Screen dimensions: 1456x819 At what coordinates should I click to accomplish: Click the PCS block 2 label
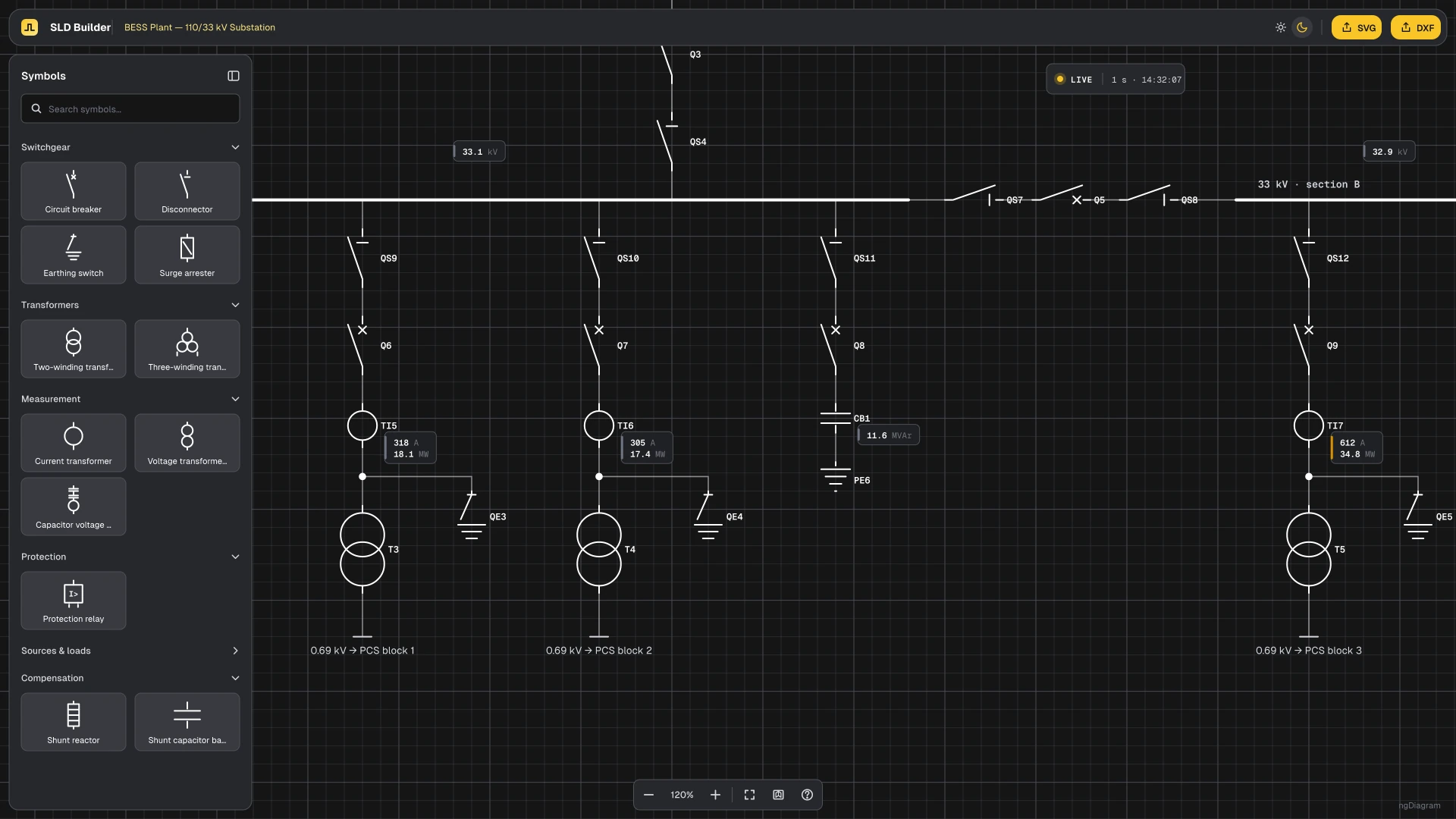[x=599, y=651]
